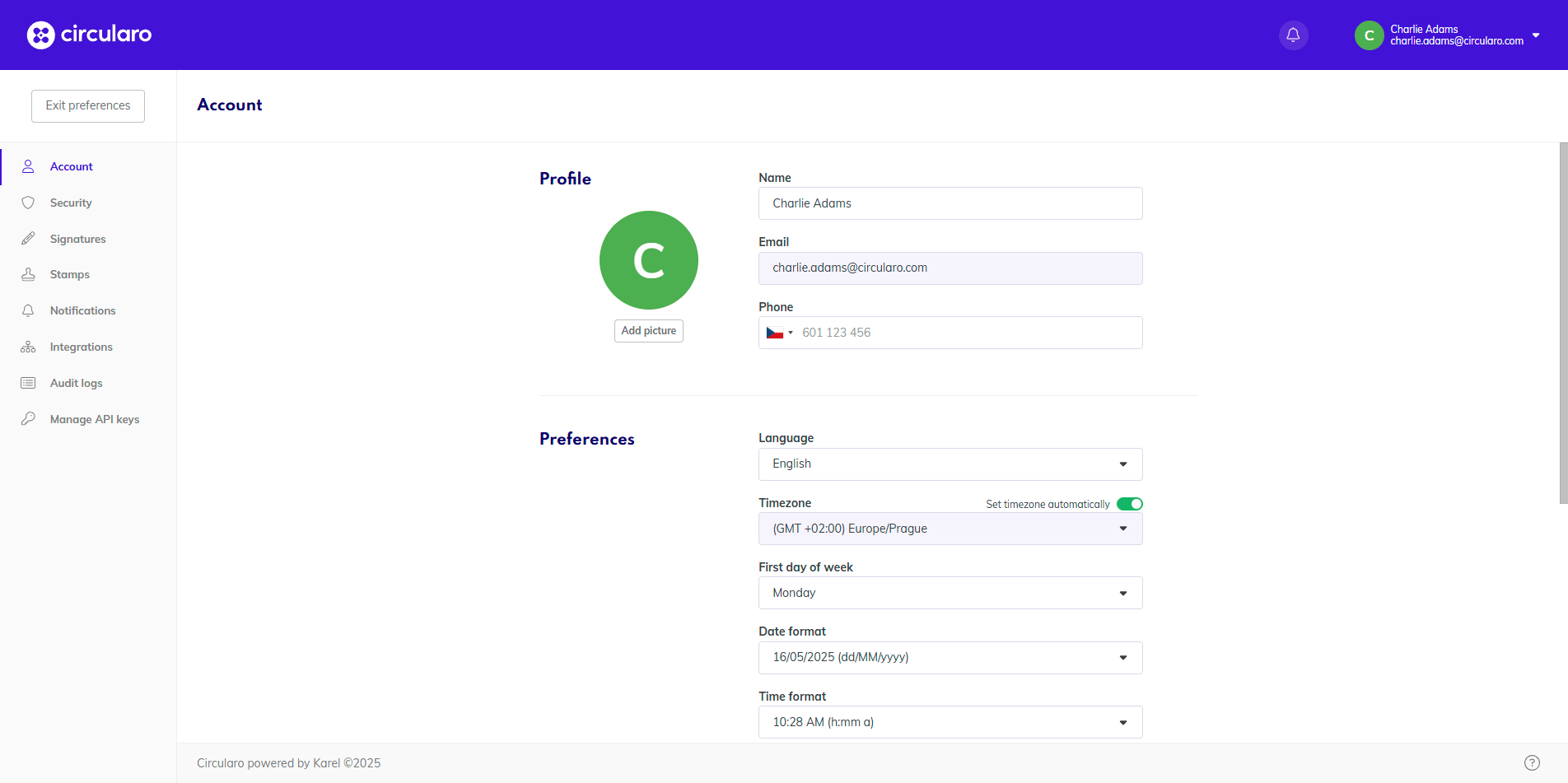Open the help question mark icon
Viewport: 1568px width, 783px height.
point(1532,762)
